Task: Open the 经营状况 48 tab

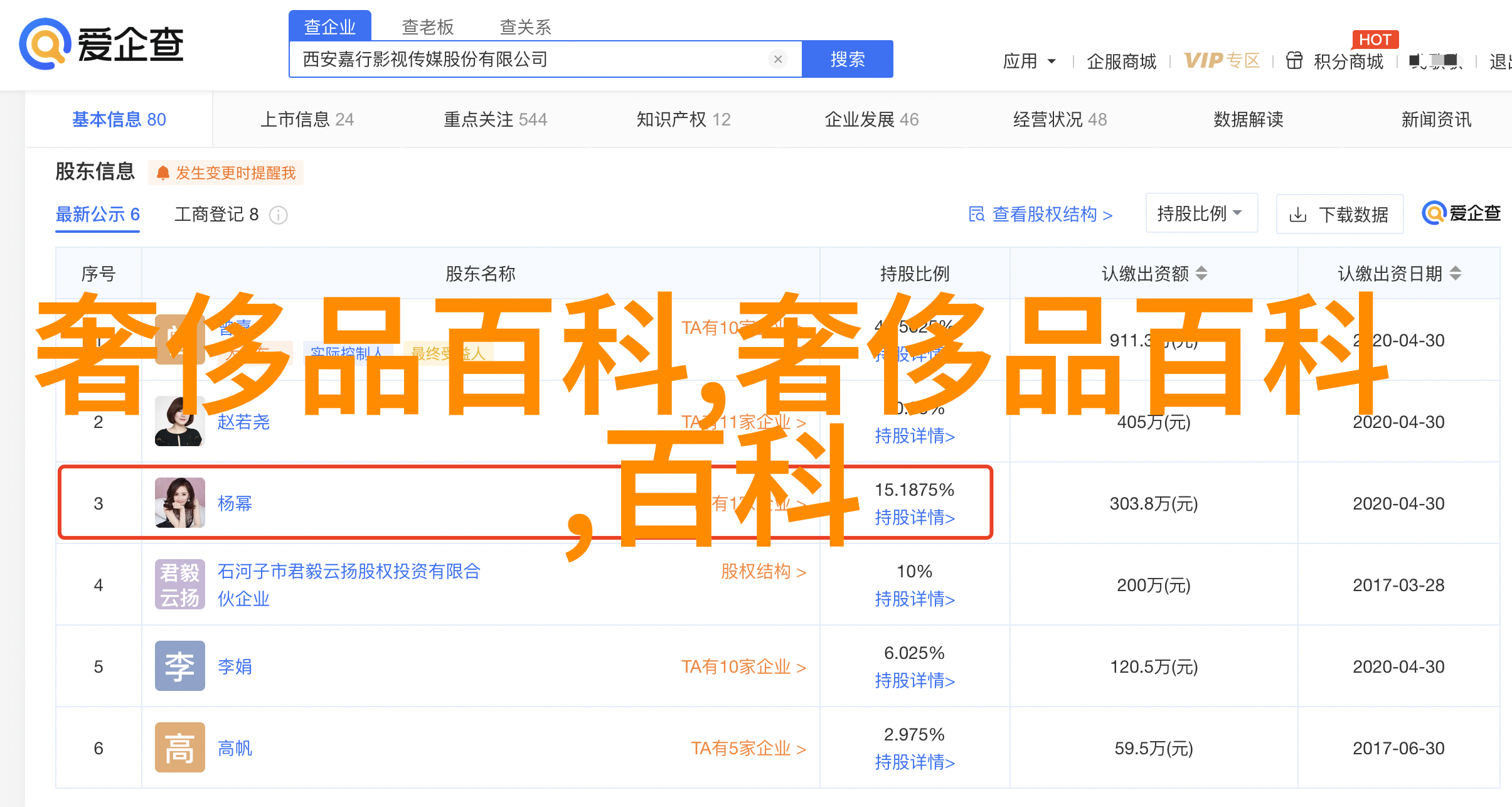Action: pyautogui.click(x=1060, y=119)
